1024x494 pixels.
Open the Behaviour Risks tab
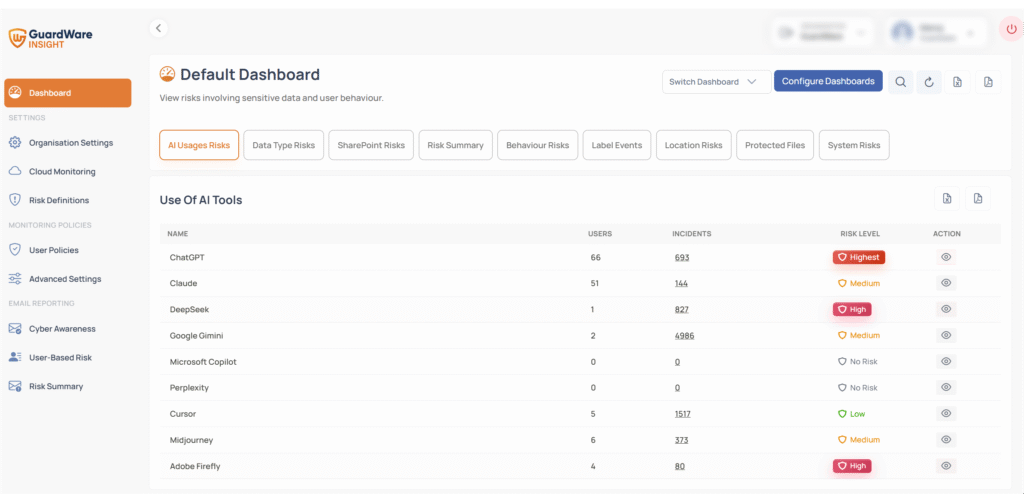537,145
